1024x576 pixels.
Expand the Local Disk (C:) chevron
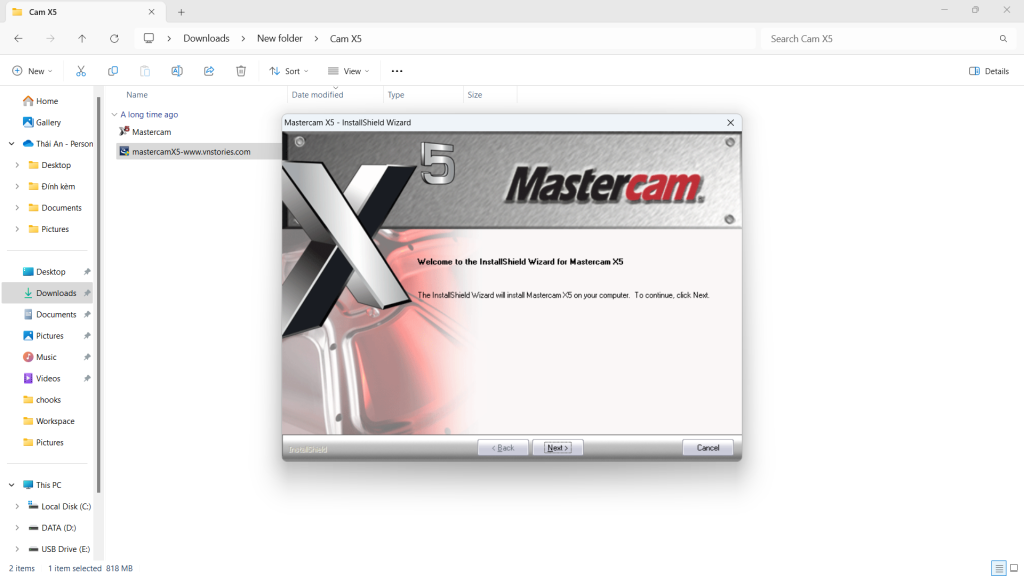click(x=17, y=507)
